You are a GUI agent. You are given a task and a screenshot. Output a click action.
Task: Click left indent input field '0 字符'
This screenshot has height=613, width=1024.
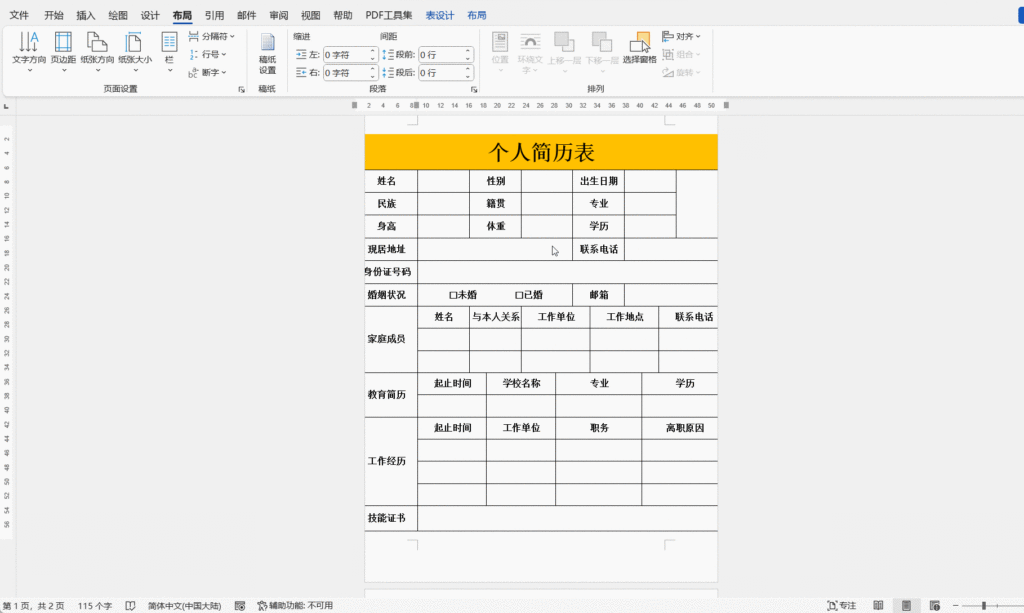point(346,55)
